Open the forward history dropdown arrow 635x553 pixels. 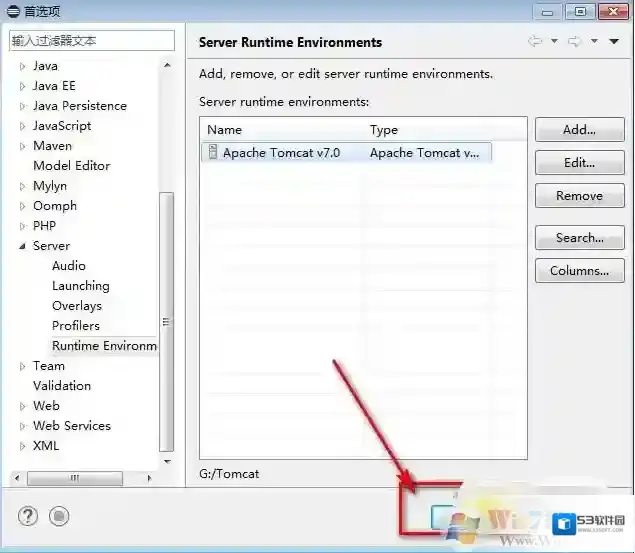tap(593, 41)
